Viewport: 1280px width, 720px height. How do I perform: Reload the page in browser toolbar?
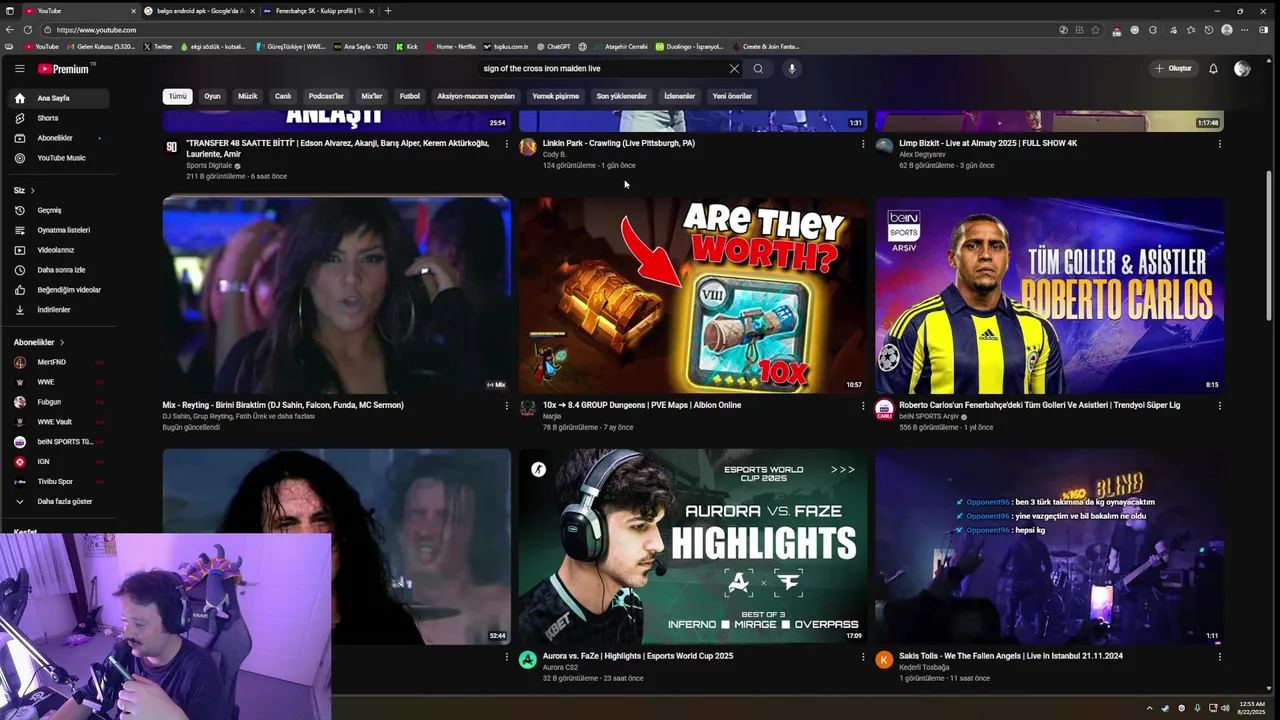[26, 30]
